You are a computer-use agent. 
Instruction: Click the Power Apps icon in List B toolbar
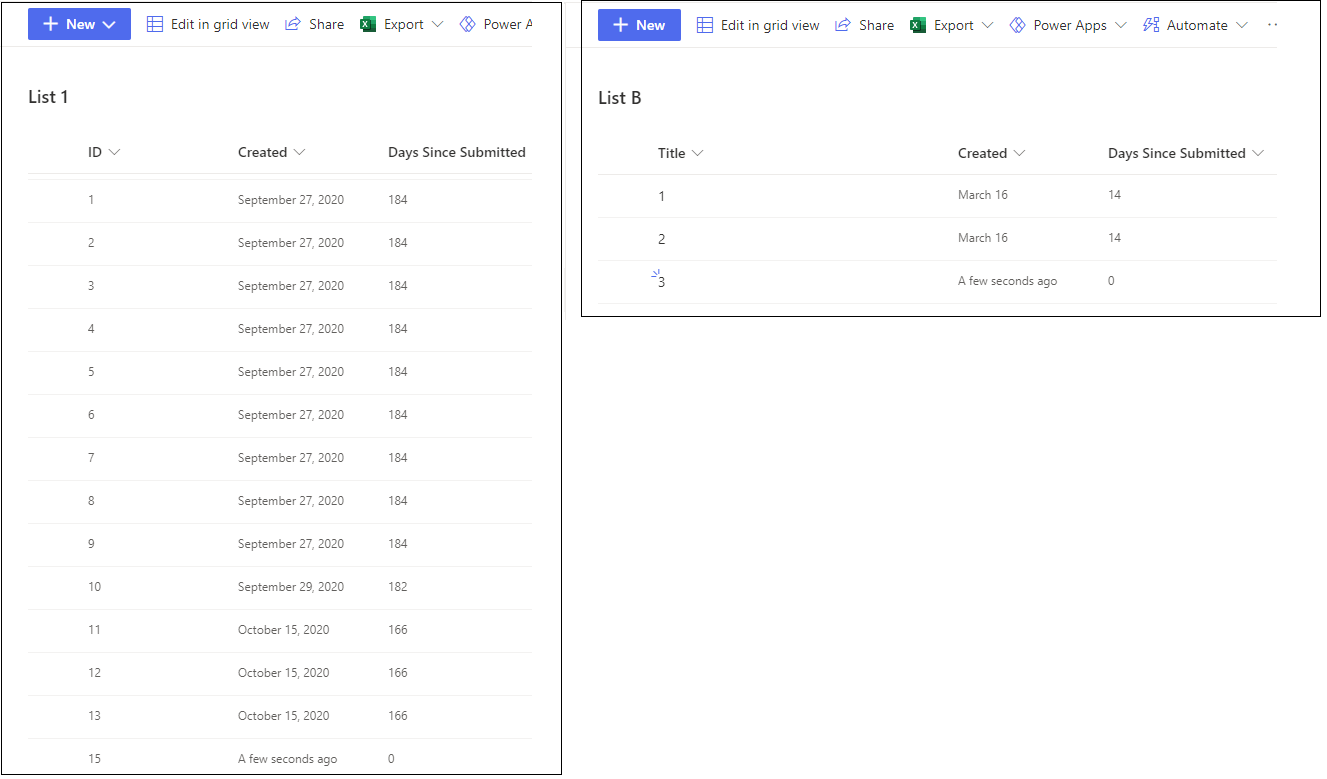(1017, 25)
